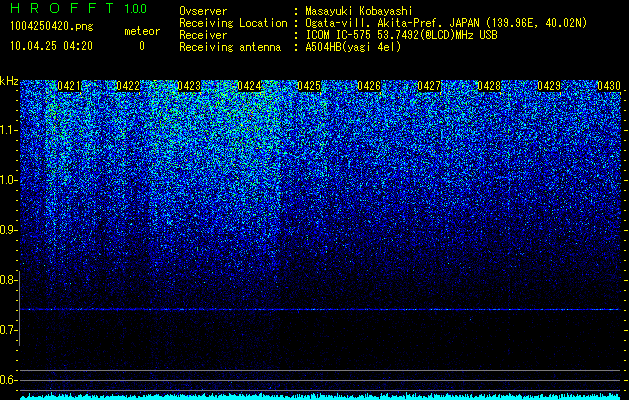
Task: Click the 0424 time marker
Action: [x=249, y=86]
